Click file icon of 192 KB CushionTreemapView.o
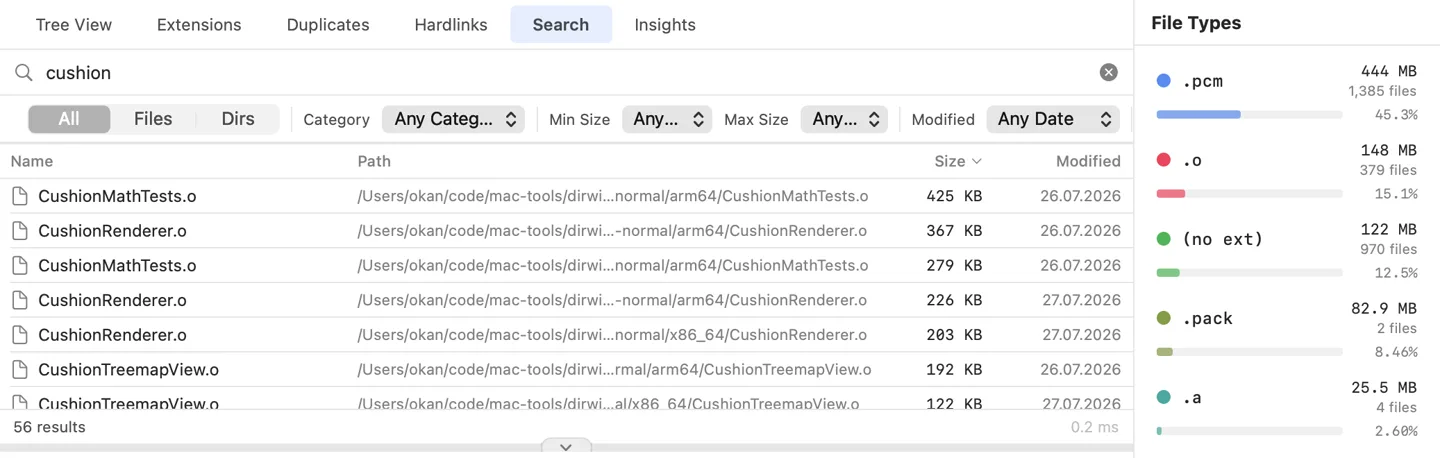 pyautogui.click(x=20, y=369)
